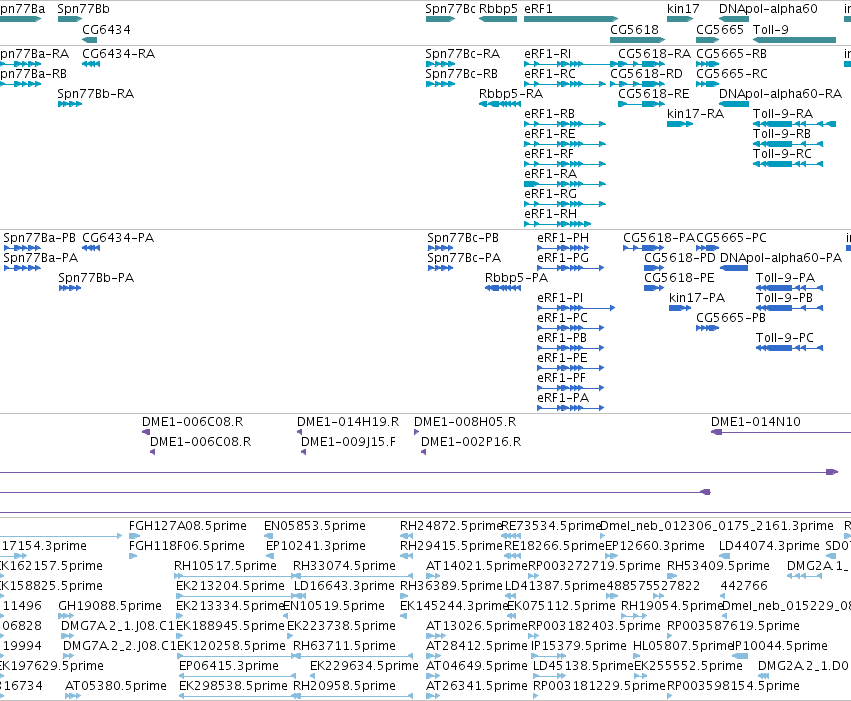The image size is (851, 701).
Task: Select the DME1-014H19.R clone label
Action: click(x=348, y=422)
